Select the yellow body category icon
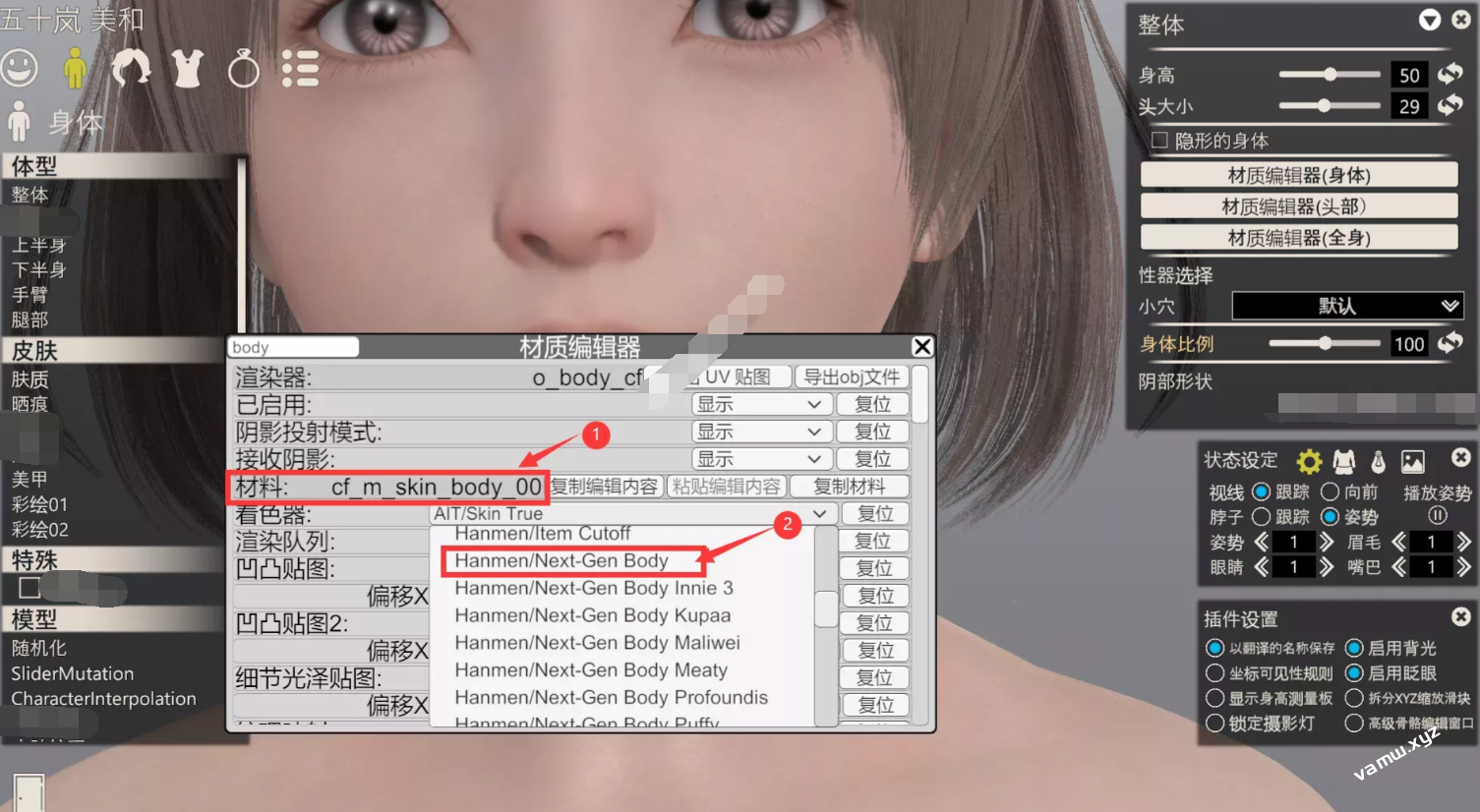The image size is (1480, 812). [x=75, y=68]
